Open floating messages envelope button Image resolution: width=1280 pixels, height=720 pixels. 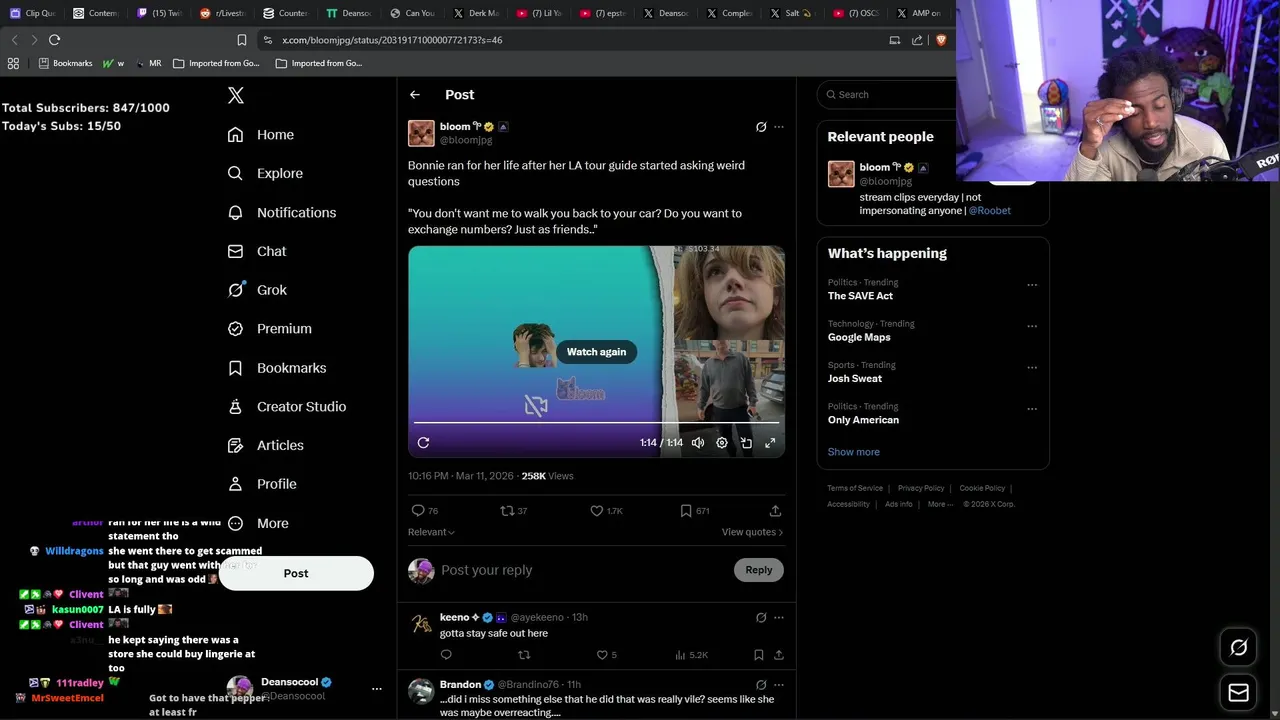1238,692
